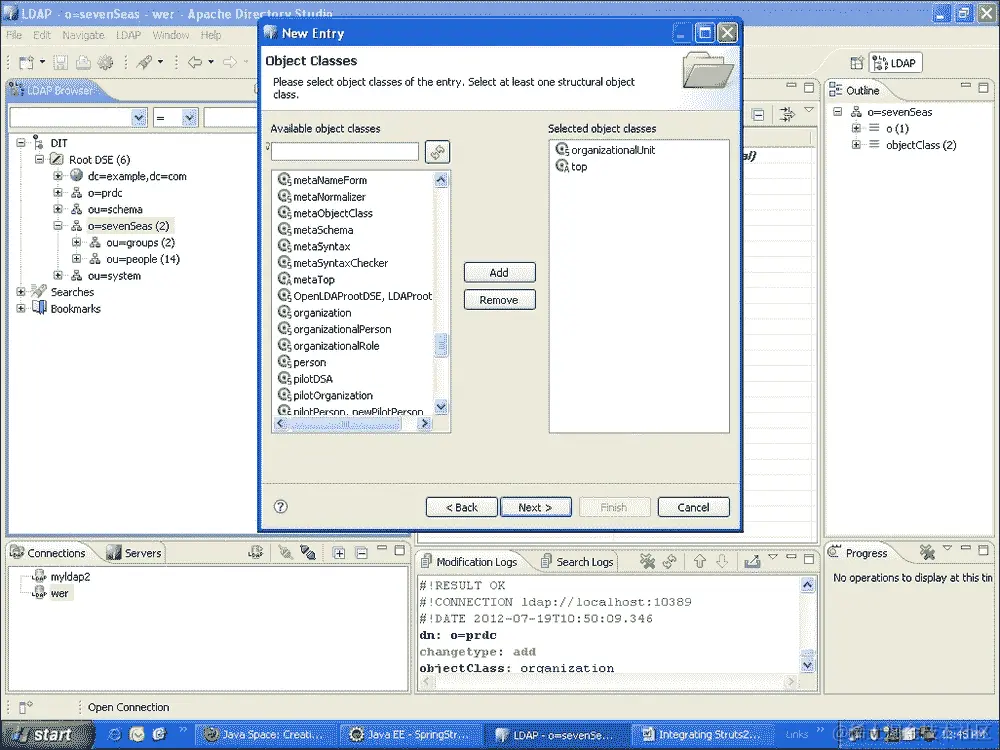
Task: Open the Modification Logs view menu arrow
Action: click(773, 557)
